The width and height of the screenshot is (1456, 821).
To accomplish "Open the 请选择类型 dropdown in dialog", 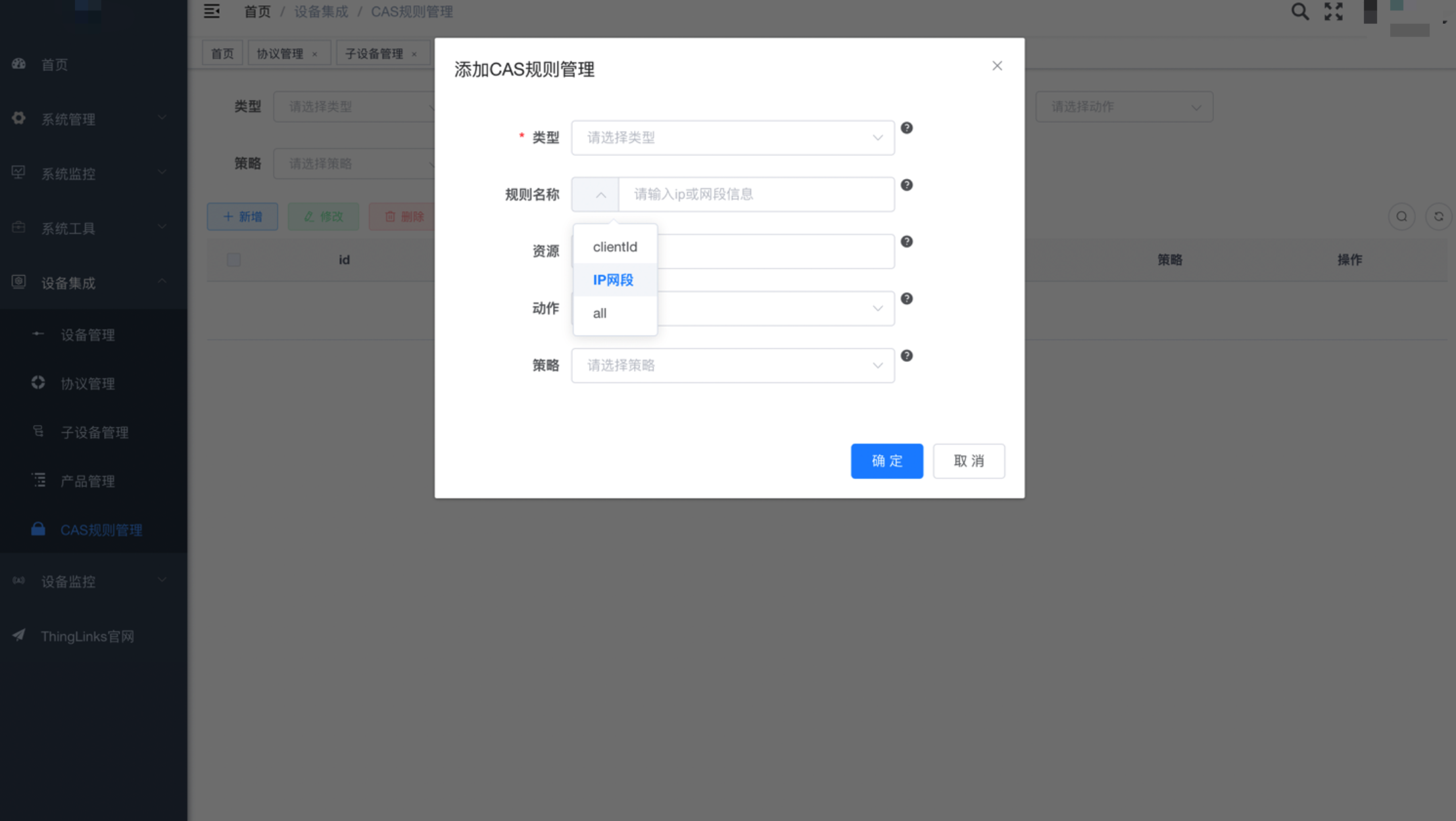I will pyautogui.click(x=732, y=137).
